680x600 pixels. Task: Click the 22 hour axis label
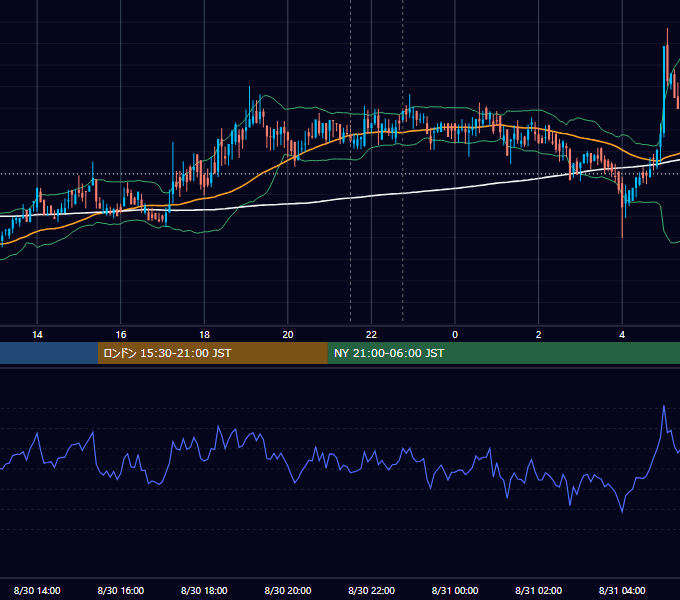pyautogui.click(x=371, y=335)
